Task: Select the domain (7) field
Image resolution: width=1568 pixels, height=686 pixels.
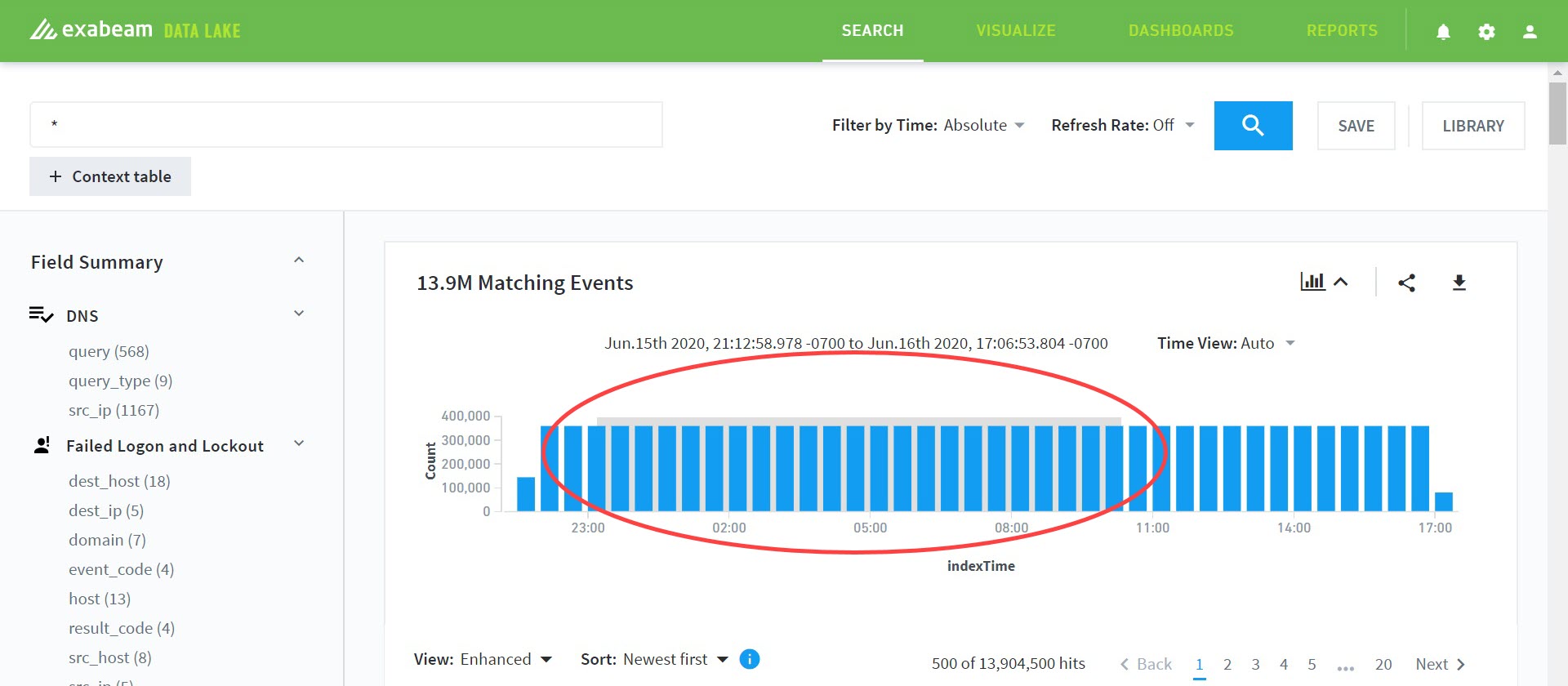Action: [x=107, y=540]
